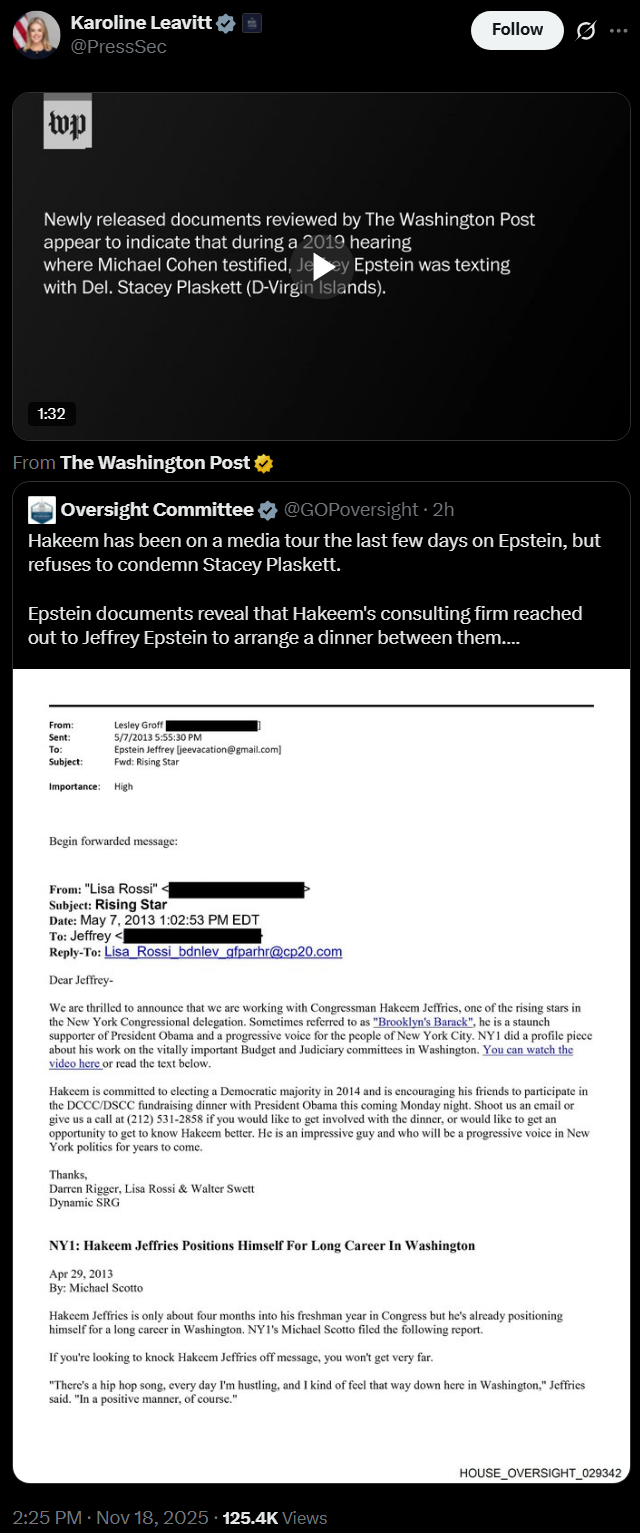
Task: Click the Oversight Committee avatar icon
Action: click(x=41, y=510)
